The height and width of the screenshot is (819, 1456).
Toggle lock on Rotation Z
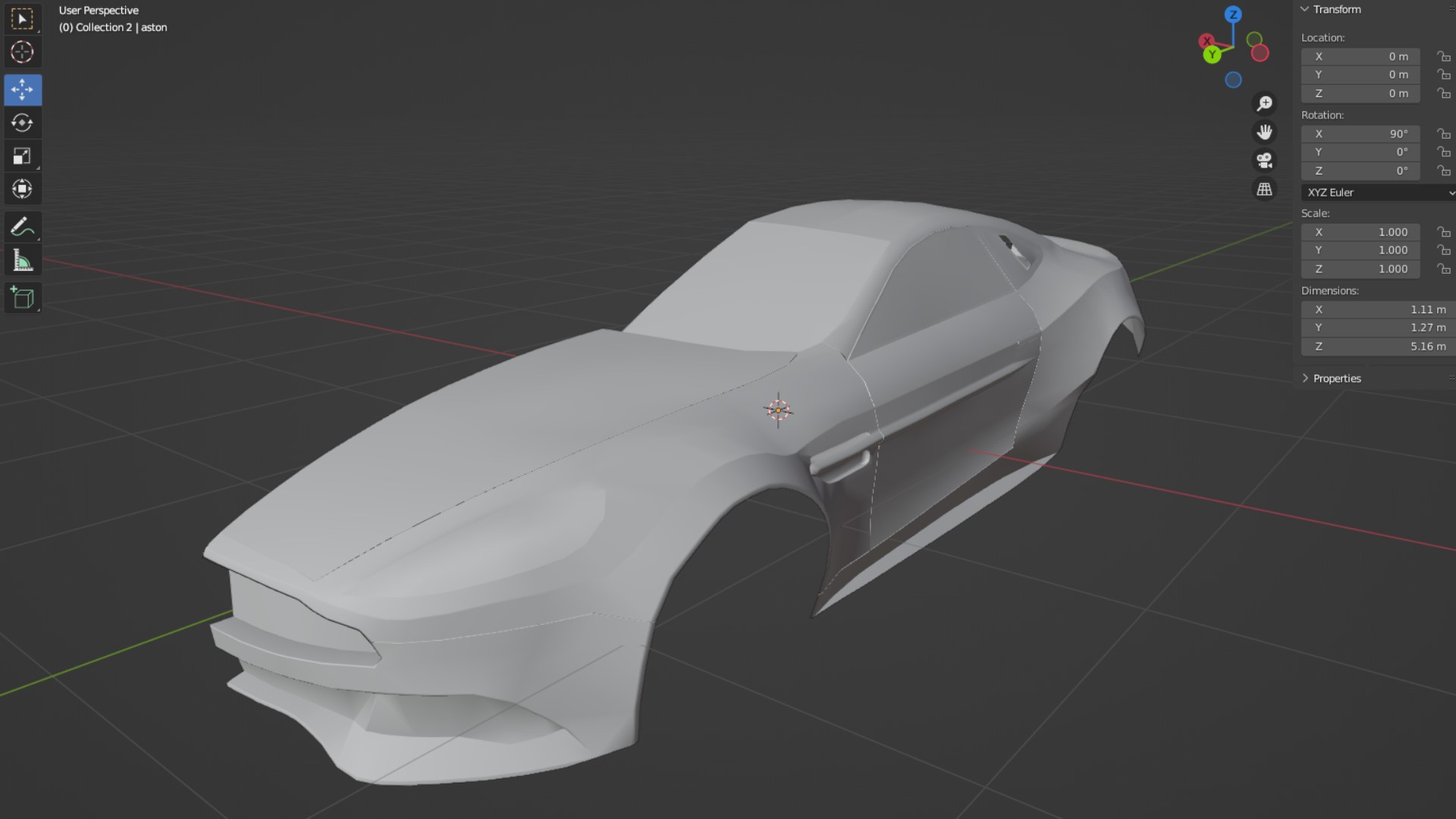(1443, 171)
